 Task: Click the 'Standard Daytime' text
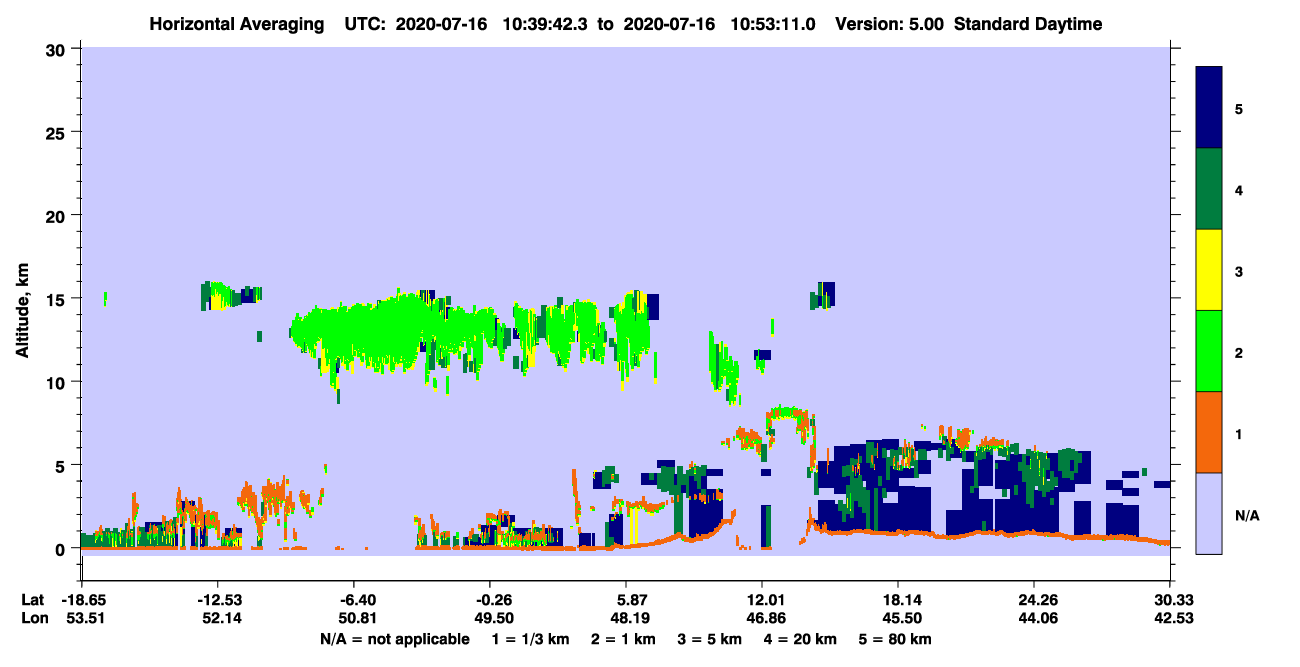[1028, 24]
